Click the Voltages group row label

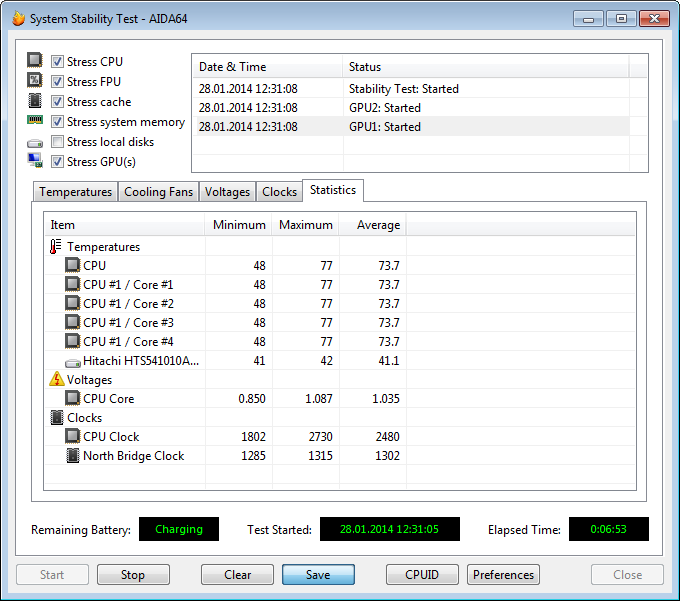pyautogui.click(x=89, y=380)
